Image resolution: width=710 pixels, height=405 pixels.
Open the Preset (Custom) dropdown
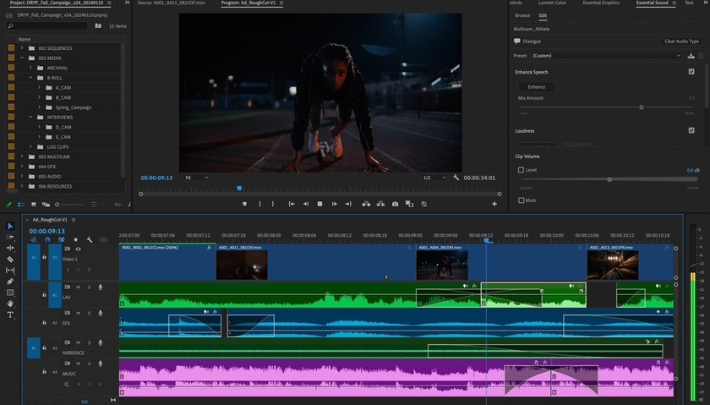[605, 56]
